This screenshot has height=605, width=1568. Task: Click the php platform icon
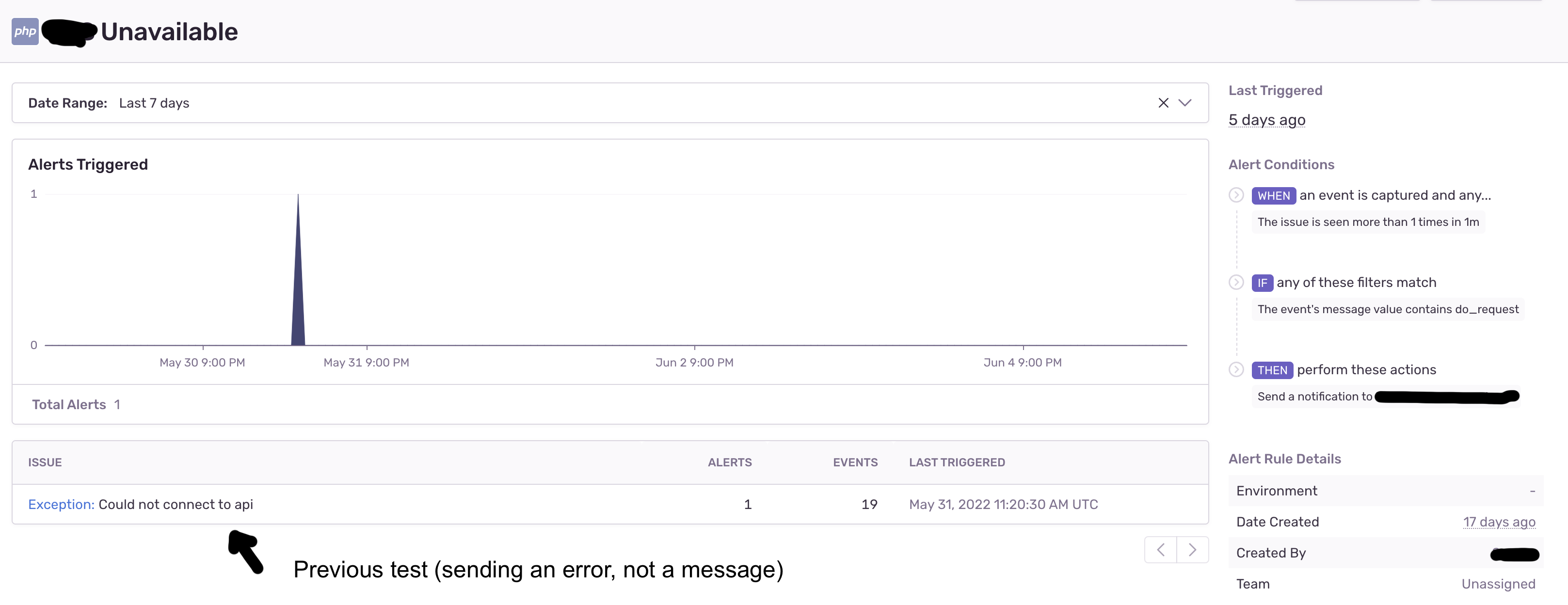(24, 31)
